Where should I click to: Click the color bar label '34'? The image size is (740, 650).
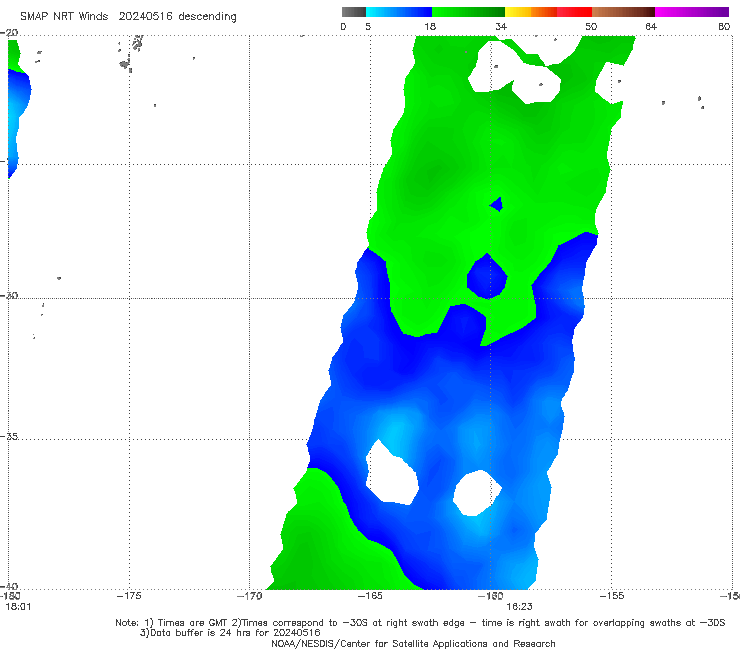pyautogui.click(x=501, y=27)
